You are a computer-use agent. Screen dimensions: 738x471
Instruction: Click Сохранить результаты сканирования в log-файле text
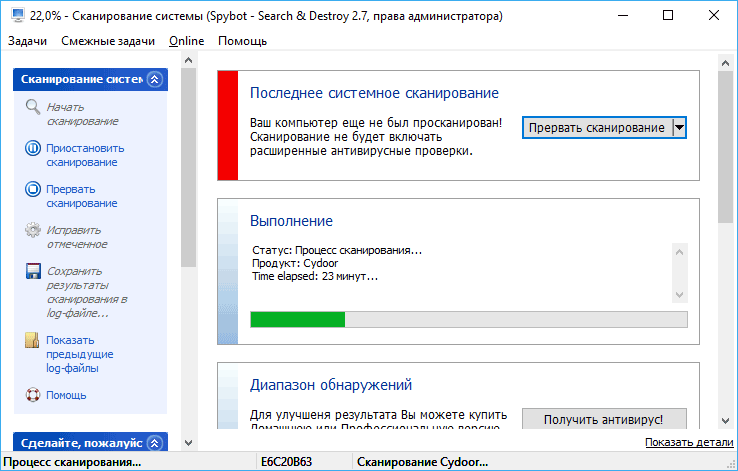tap(87, 292)
